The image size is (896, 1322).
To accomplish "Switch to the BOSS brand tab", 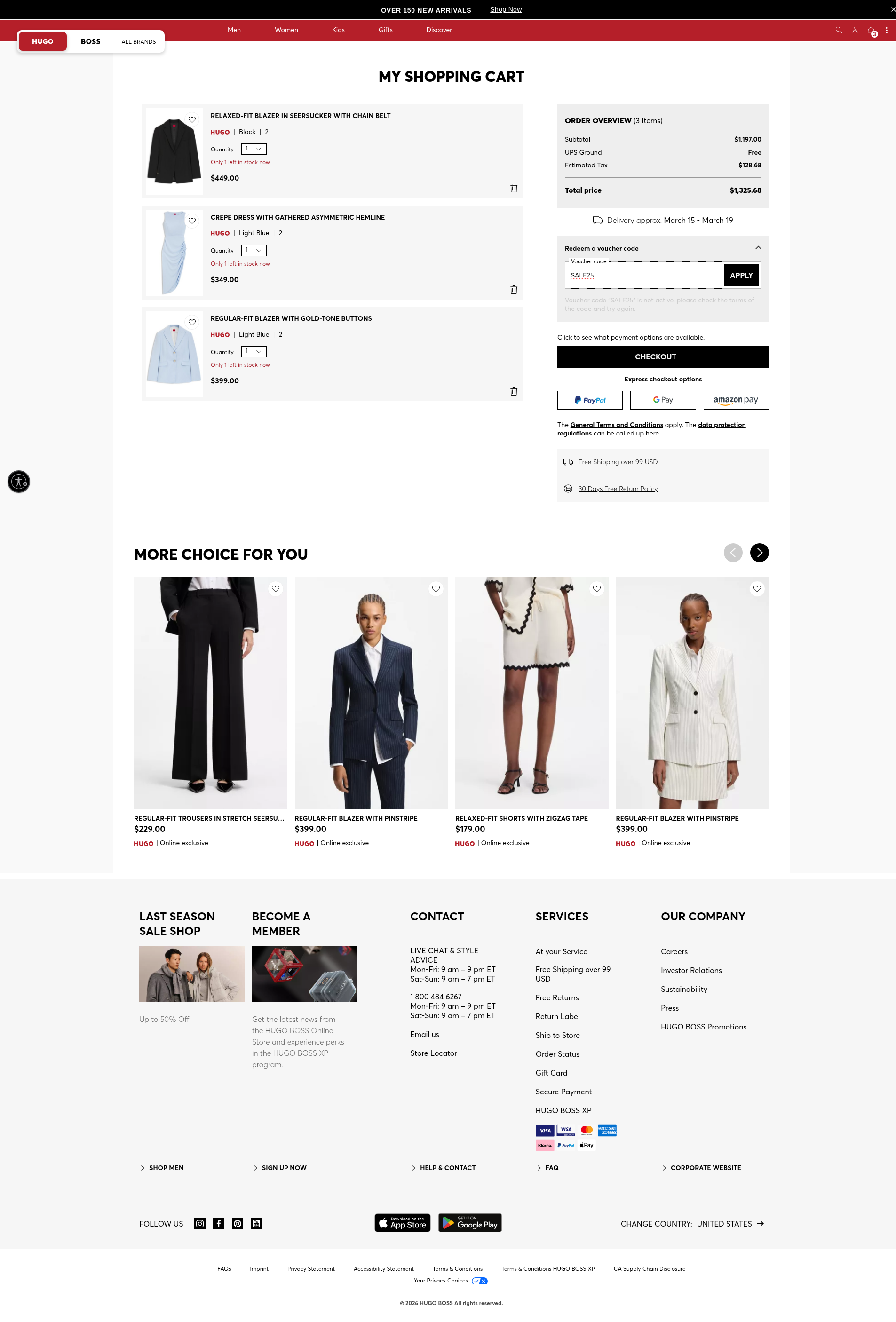I will pyautogui.click(x=90, y=41).
